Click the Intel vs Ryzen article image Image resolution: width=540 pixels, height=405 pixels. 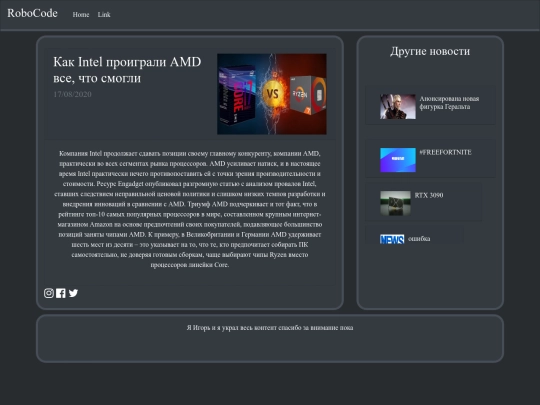click(x=272, y=94)
